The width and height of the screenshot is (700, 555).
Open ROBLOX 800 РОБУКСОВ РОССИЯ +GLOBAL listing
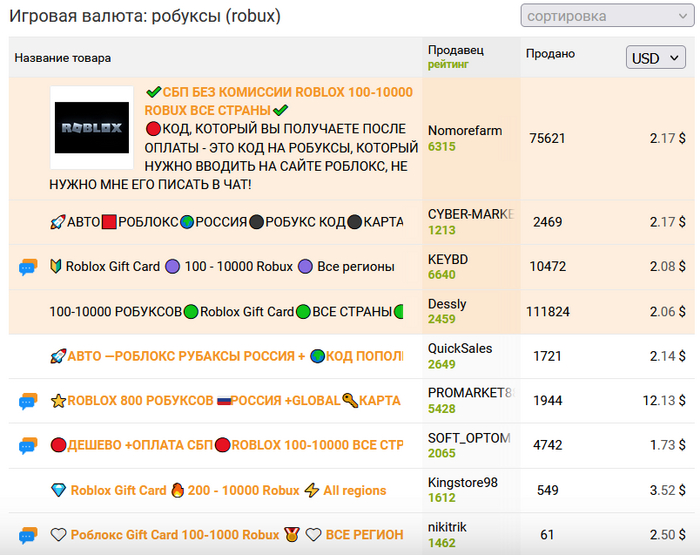click(x=225, y=401)
